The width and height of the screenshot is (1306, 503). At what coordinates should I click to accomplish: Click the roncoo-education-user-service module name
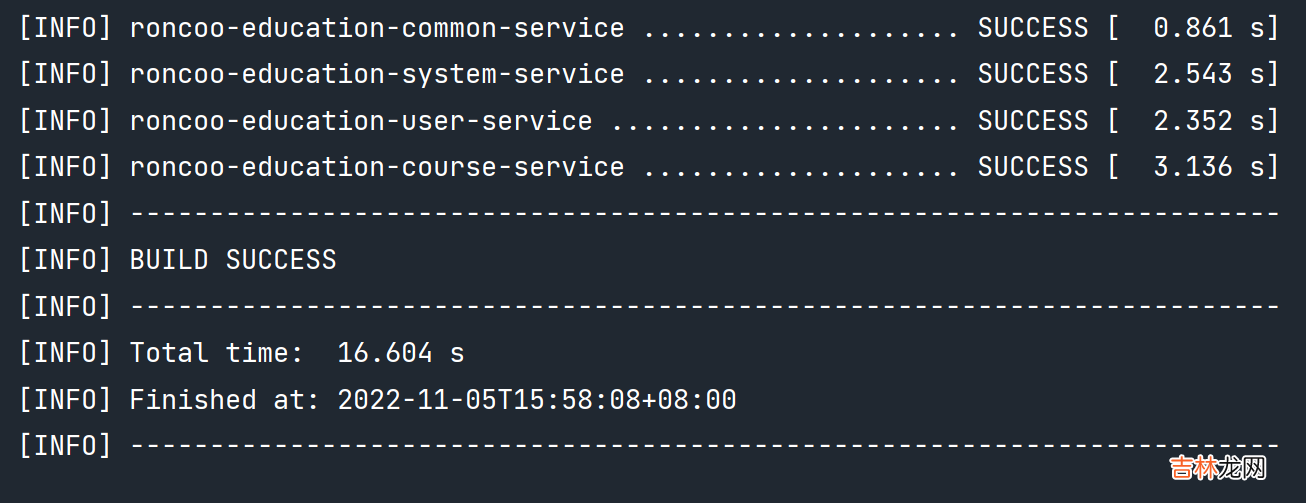coord(360,121)
